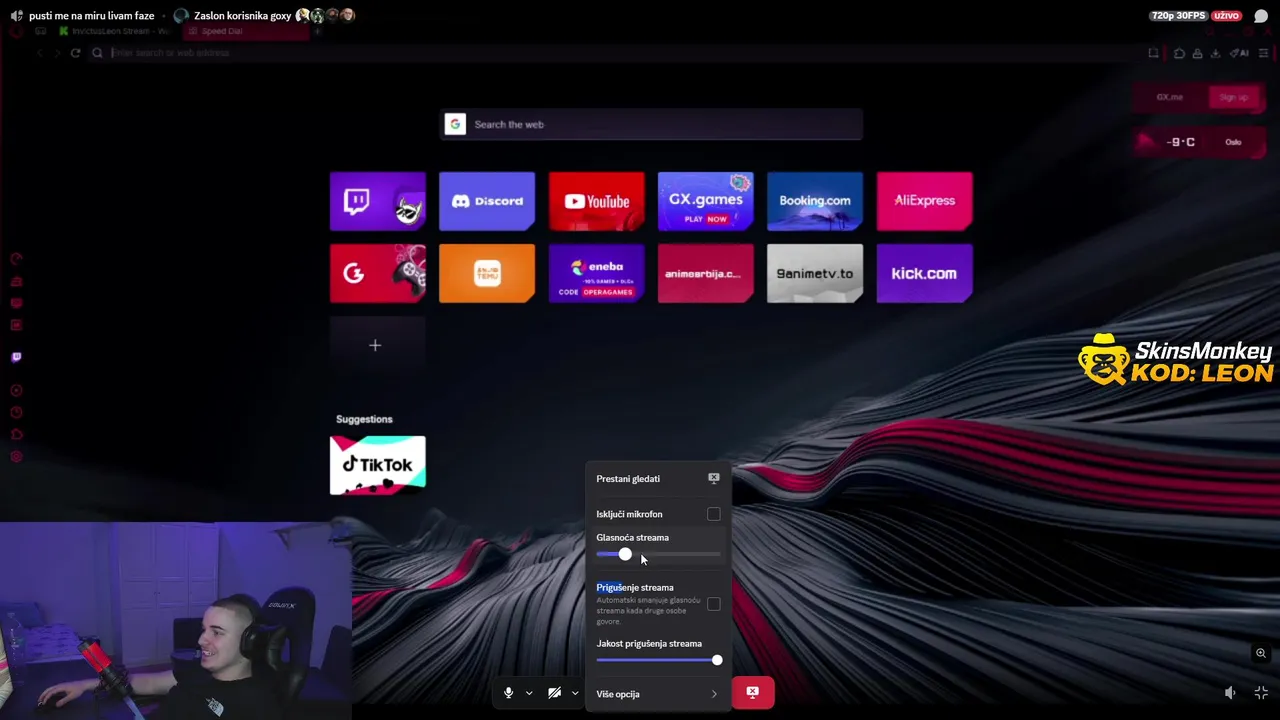Open the Discord speed dial tile
Image resolution: width=1280 pixels, height=720 pixels.
point(487,201)
